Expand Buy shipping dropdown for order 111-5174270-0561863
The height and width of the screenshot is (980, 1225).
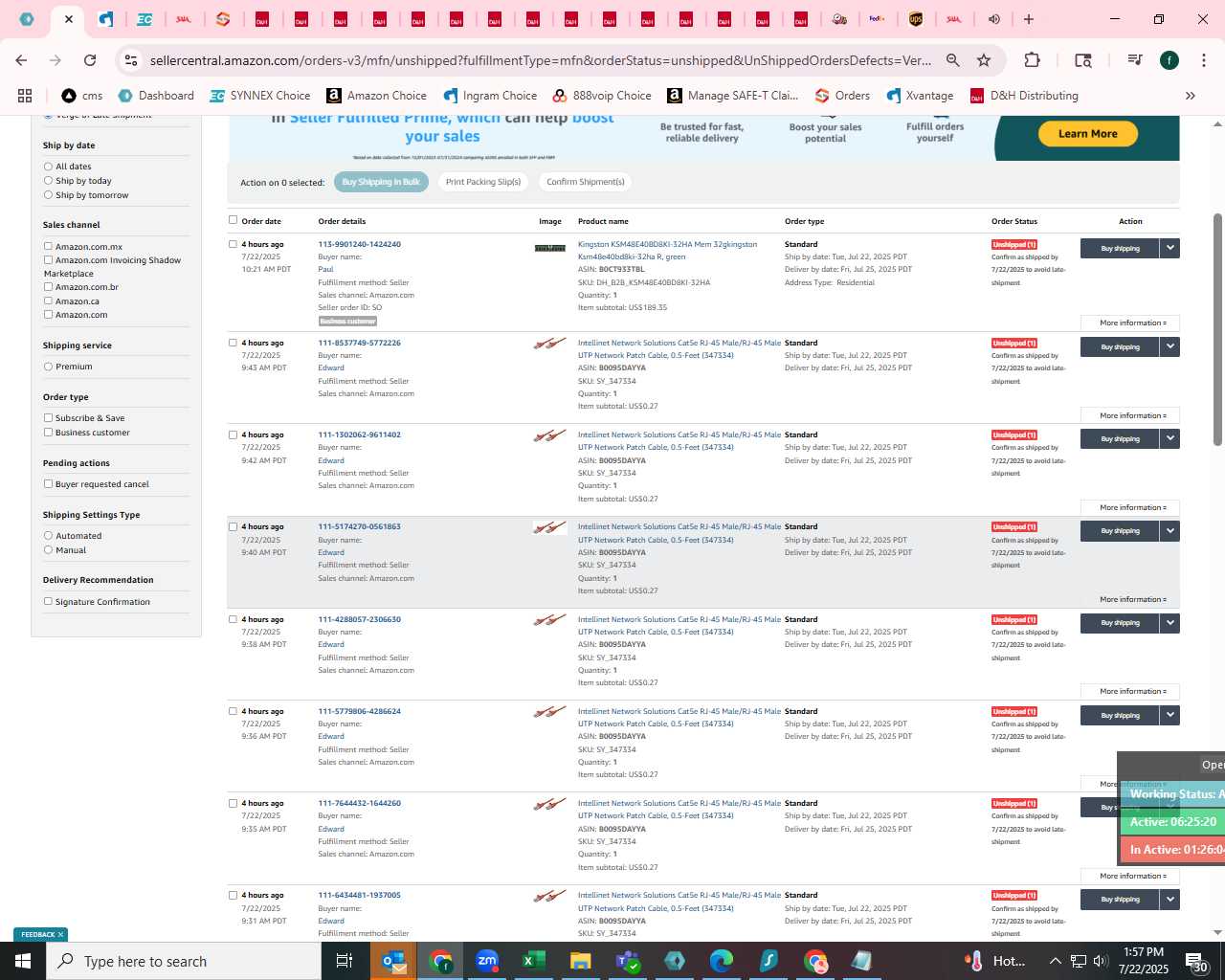tap(1169, 530)
